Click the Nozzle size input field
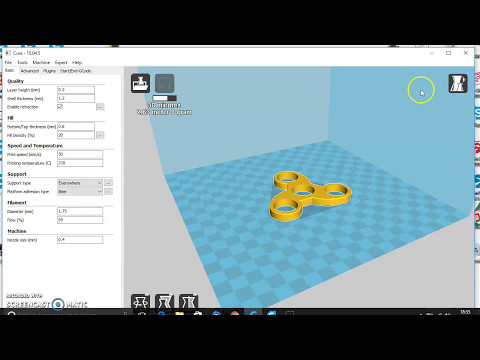This screenshot has height=360, width=480. pos(80,240)
